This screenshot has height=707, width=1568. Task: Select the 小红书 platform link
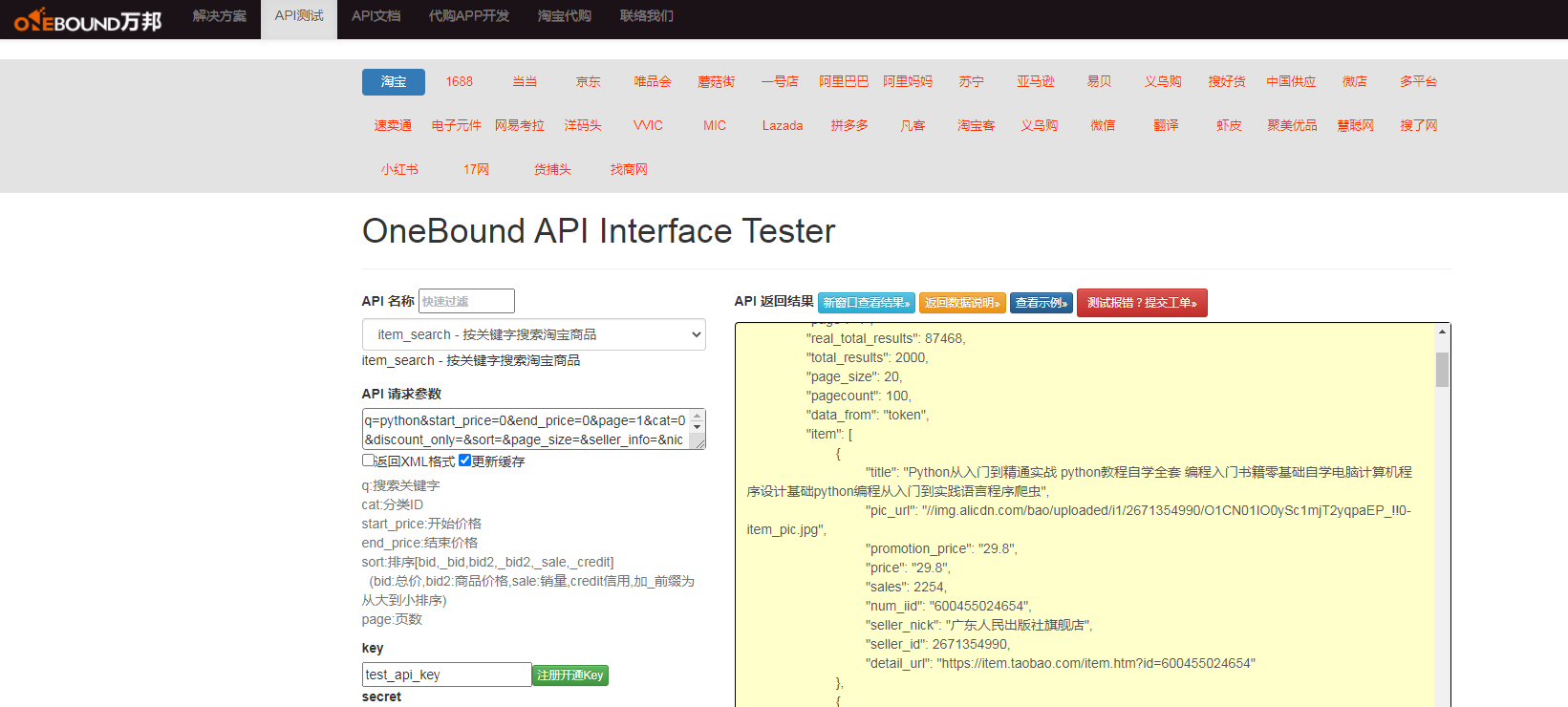400,170
